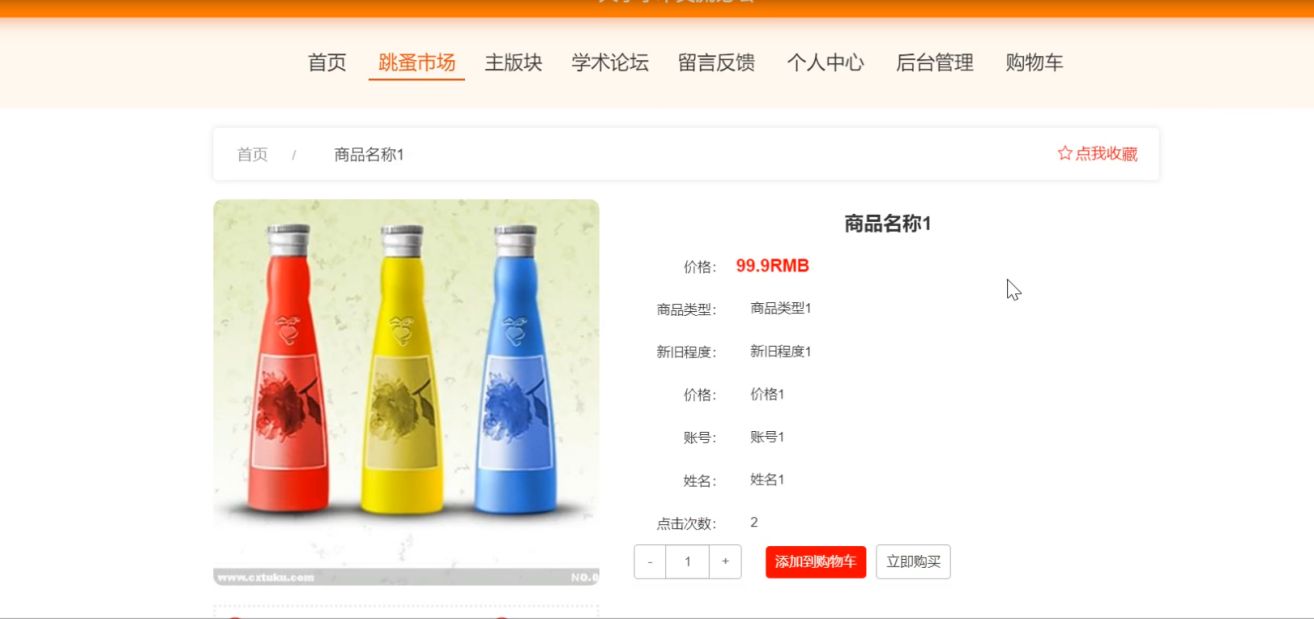Click the 99.9RMB price text
Image resolution: width=1314 pixels, height=619 pixels.
[772, 266]
